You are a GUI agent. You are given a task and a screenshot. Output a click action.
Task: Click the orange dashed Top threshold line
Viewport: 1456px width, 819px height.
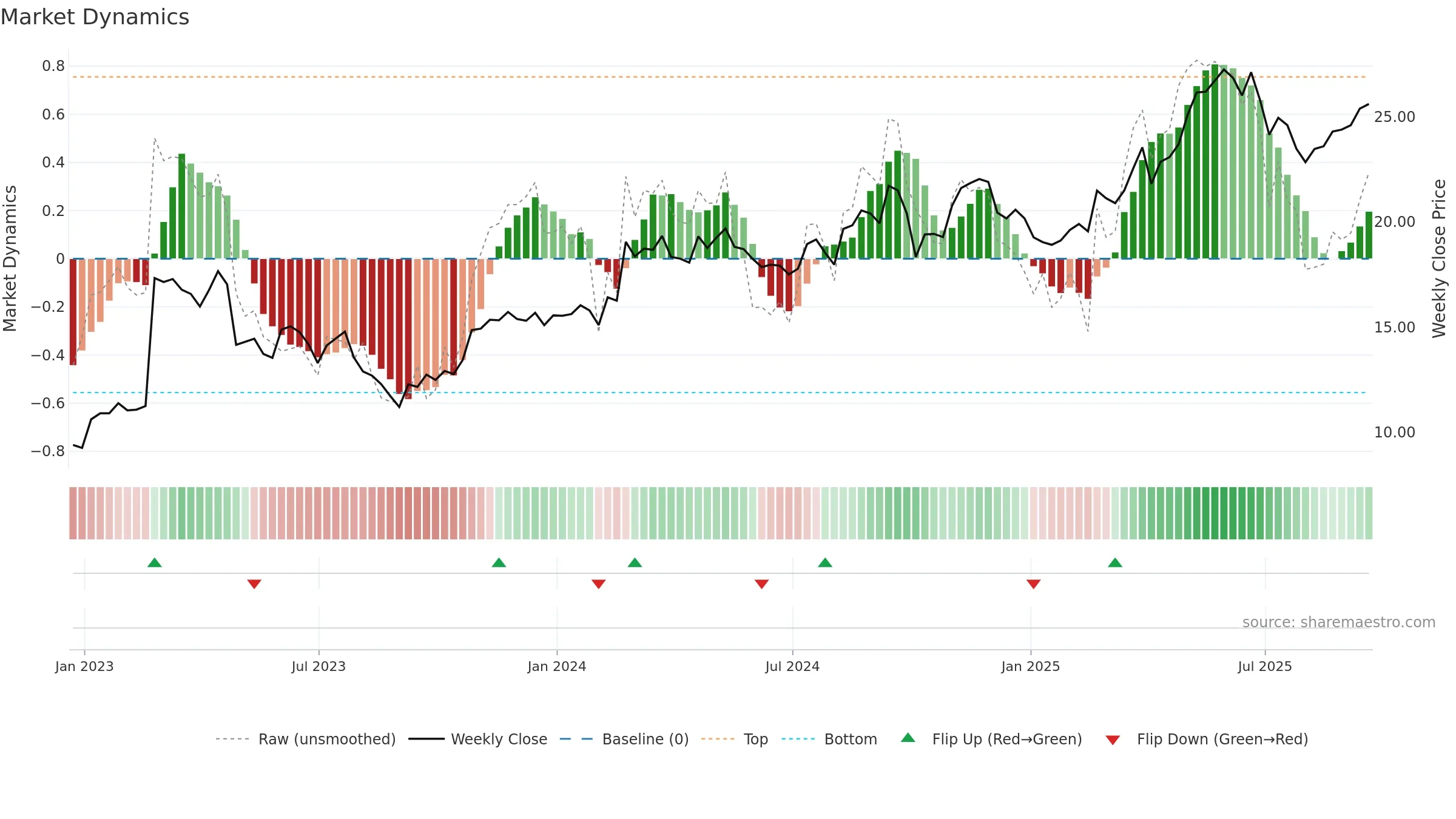point(720,77)
